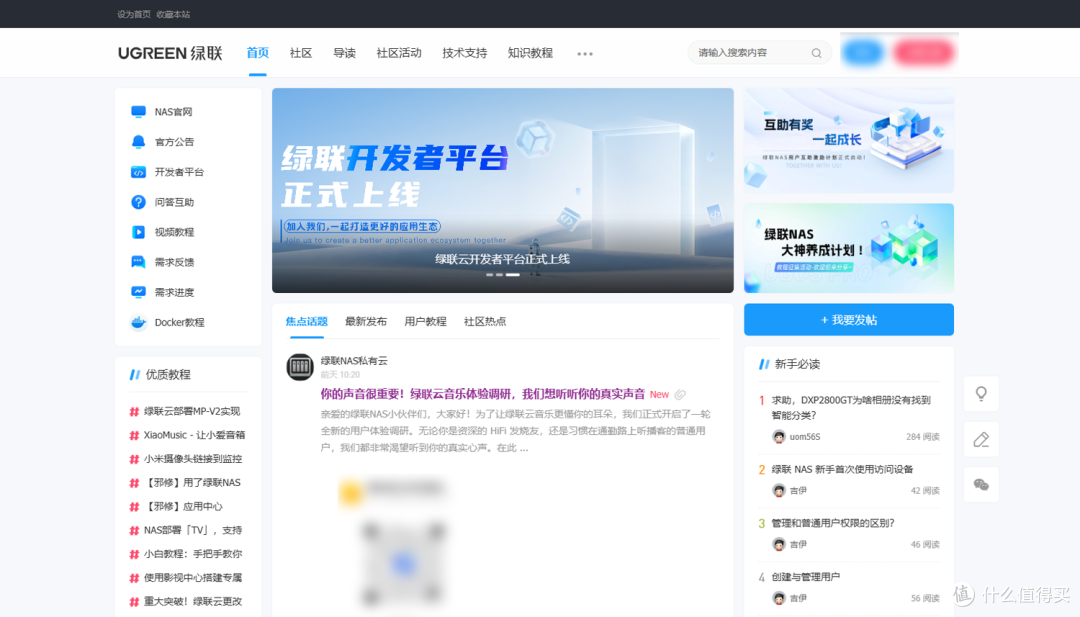
Task: Click the lightbulb icon on right sidebar
Action: (x=981, y=394)
